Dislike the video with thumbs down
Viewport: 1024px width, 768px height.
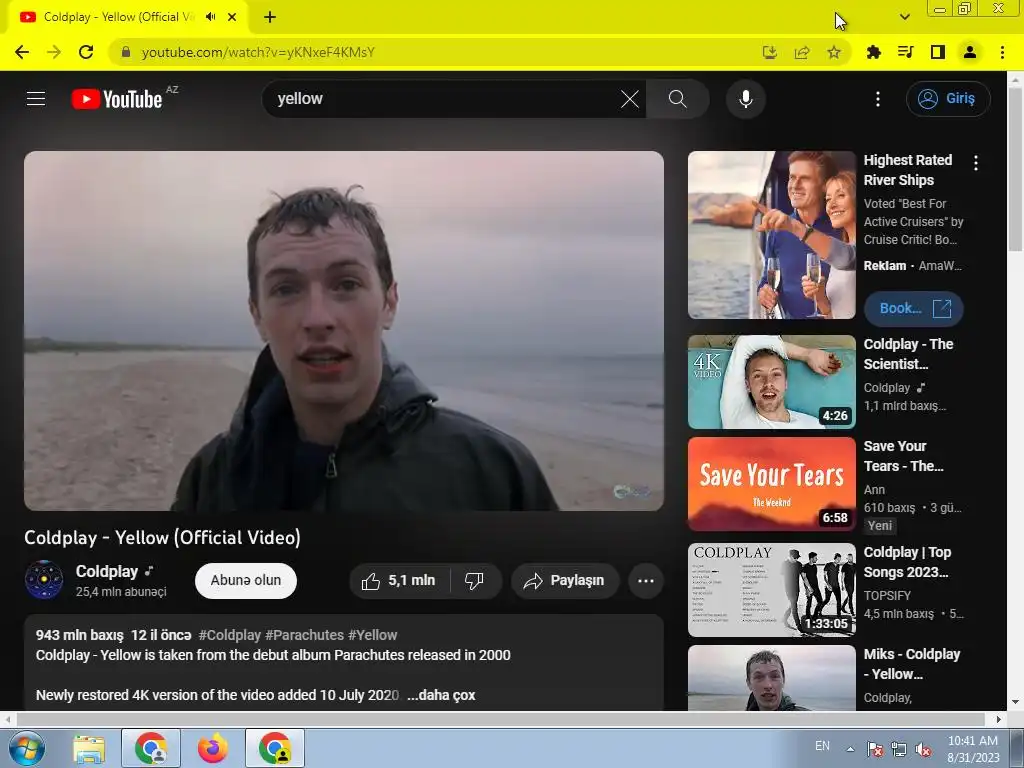(475, 581)
